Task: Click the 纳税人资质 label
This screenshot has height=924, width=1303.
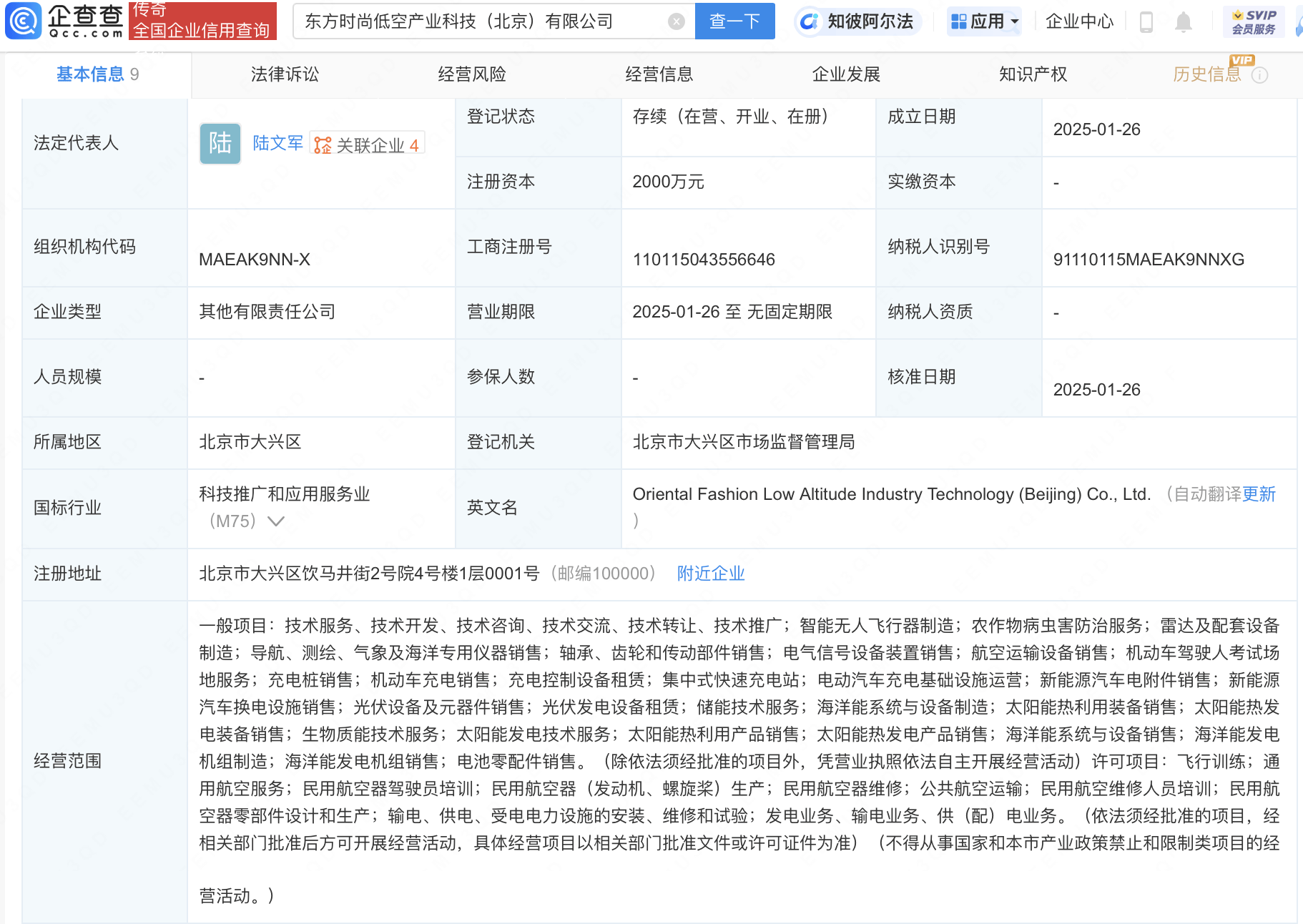Action: pyautogui.click(x=930, y=312)
